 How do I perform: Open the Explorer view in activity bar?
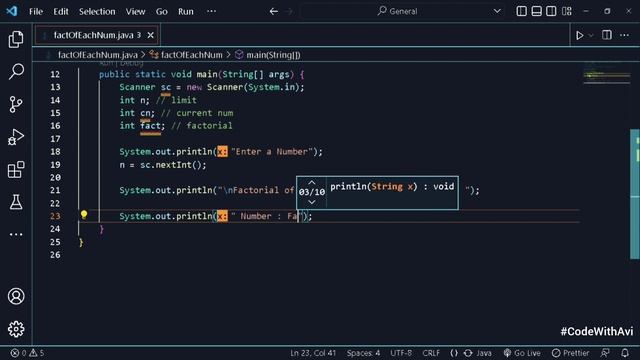(x=16, y=39)
